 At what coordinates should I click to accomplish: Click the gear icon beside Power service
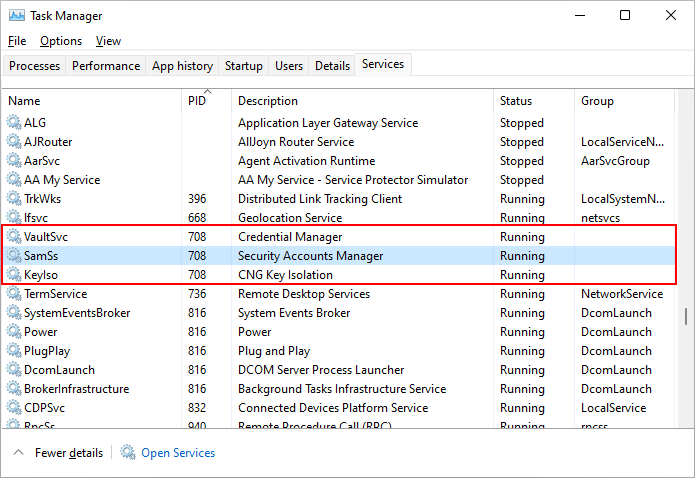14,332
